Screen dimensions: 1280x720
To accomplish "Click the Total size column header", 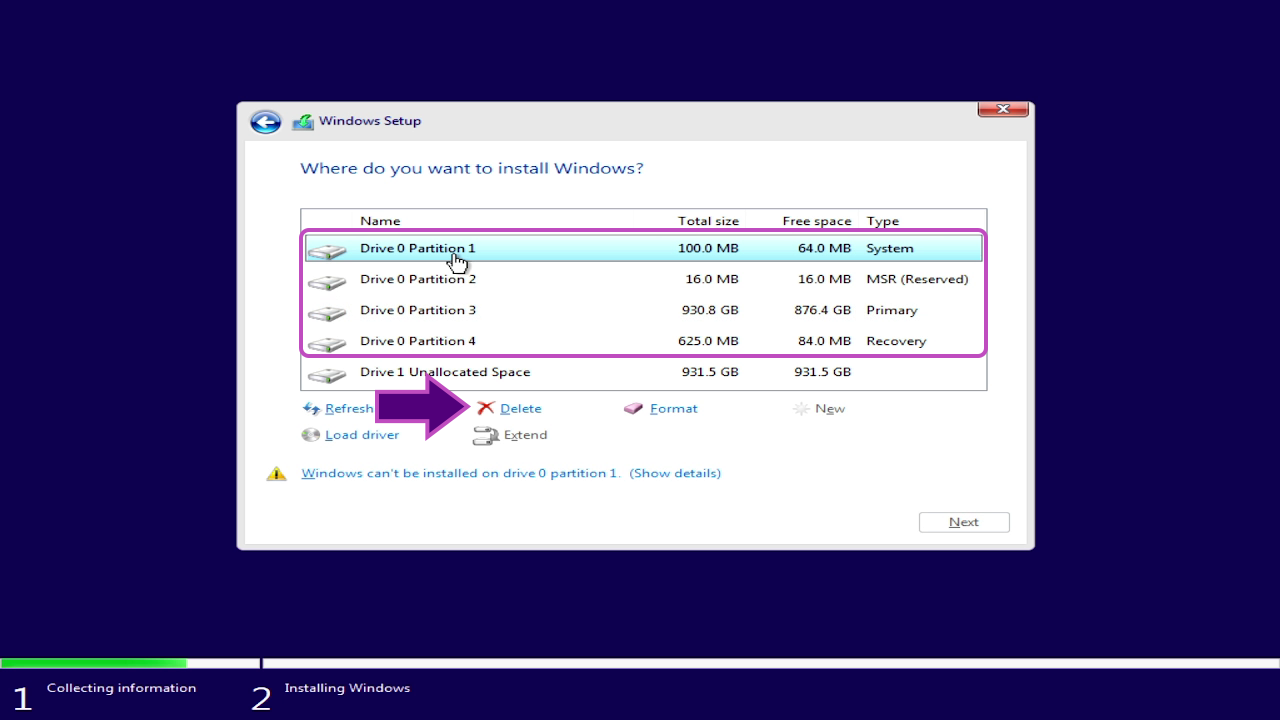I will click(x=708, y=221).
